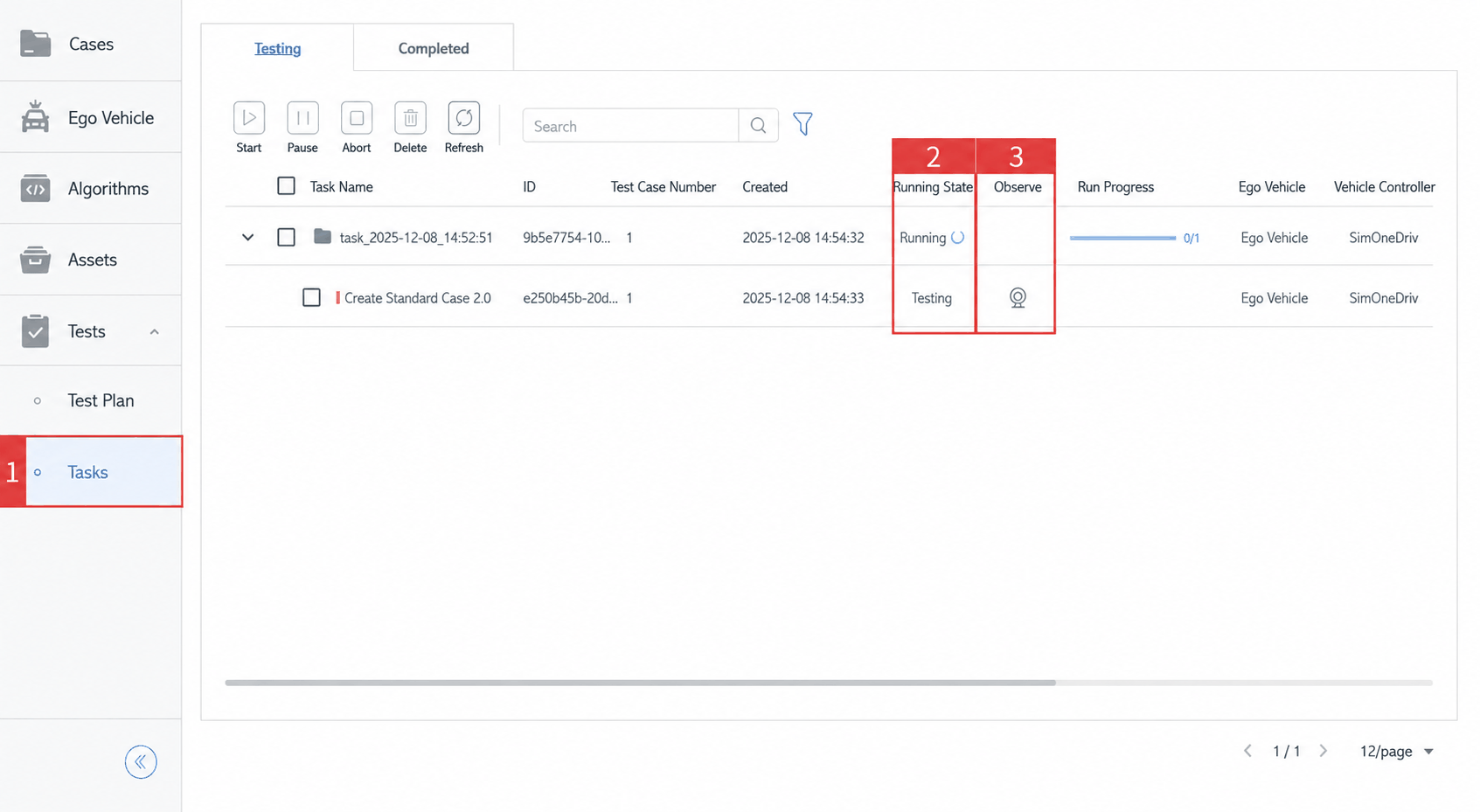1480x812 pixels.
Task: Delete task using trash icon
Action: click(x=410, y=118)
